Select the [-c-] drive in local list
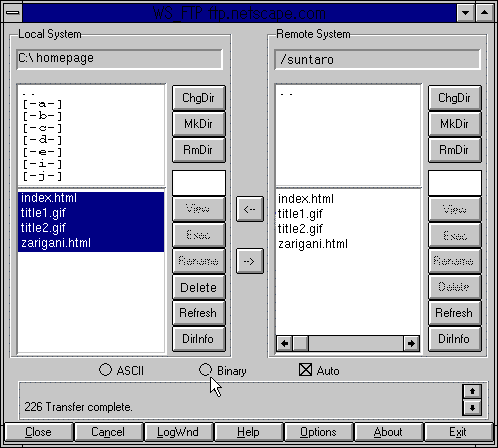Screen dimensions: 498x448 [x=42, y=128]
